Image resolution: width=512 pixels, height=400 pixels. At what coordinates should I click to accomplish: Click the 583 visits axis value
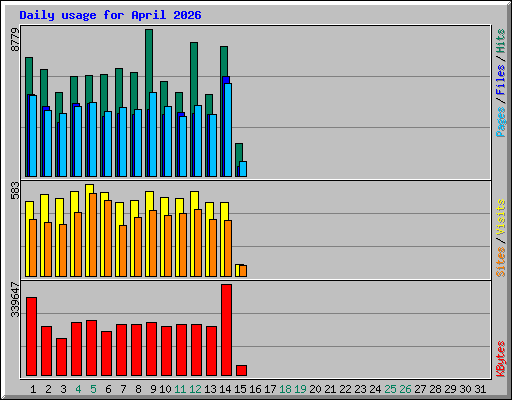(x=15, y=190)
